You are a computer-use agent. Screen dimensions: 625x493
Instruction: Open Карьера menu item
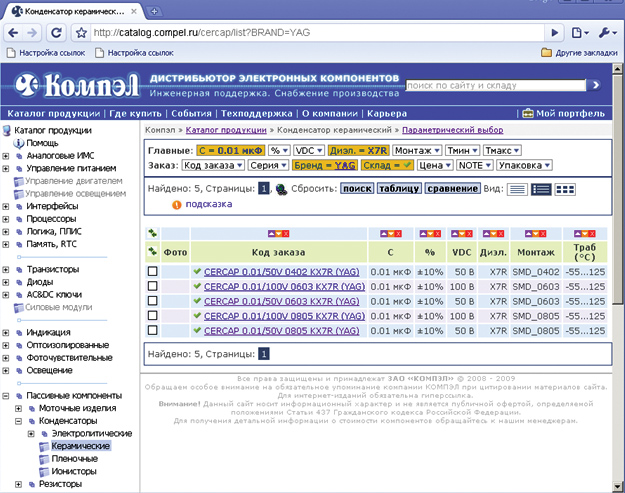pyautogui.click(x=387, y=114)
